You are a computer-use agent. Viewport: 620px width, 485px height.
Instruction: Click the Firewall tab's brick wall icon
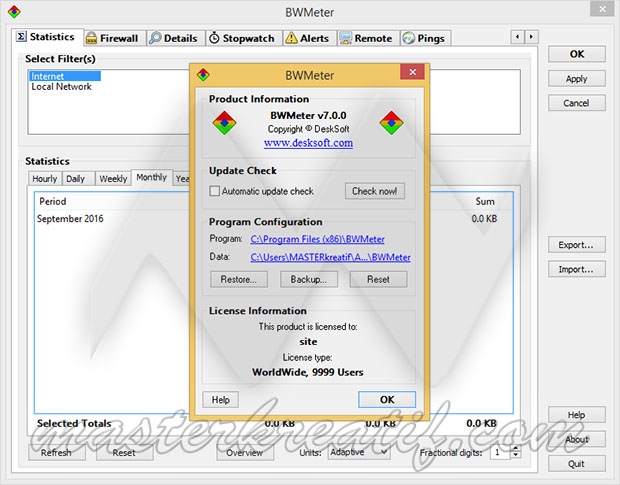point(92,38)
